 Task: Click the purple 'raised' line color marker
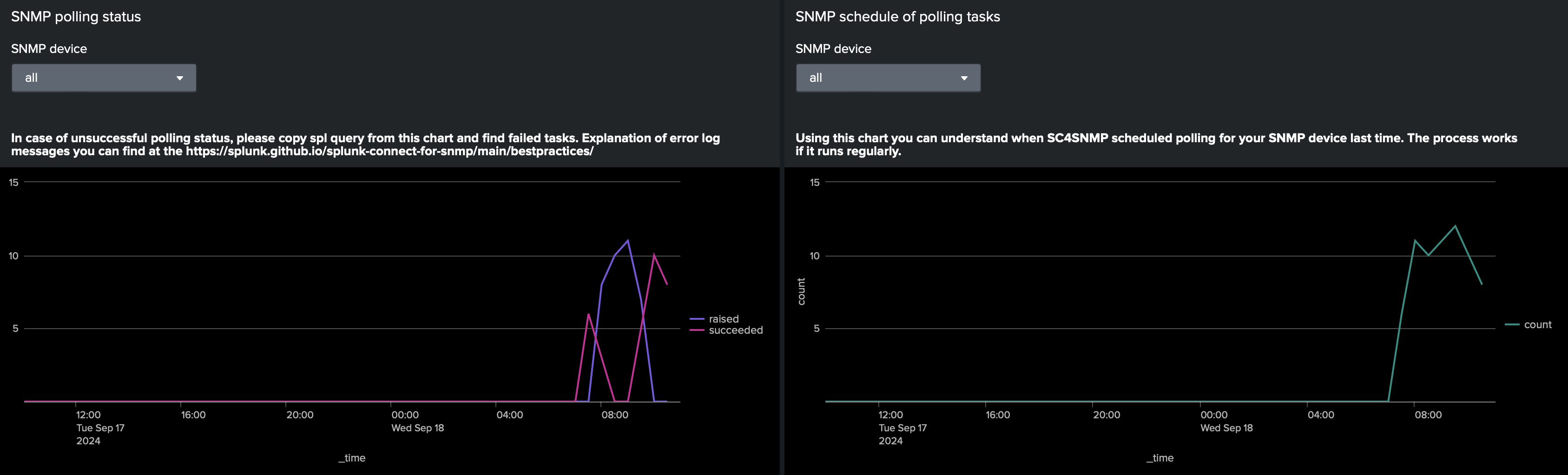tap(697, 318)
